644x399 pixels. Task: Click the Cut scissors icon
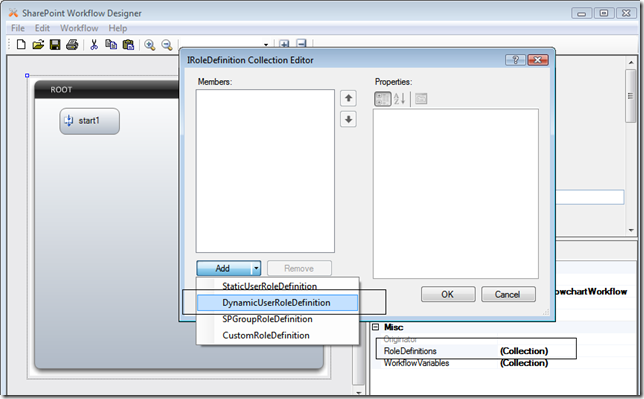94,44
